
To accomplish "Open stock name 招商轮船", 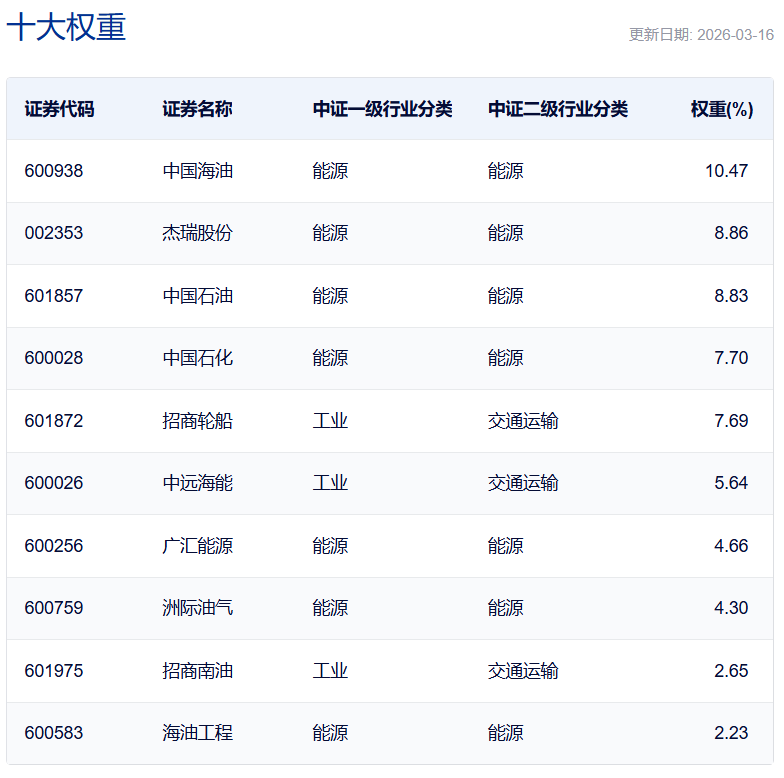I will pyautogui.click(x=197, y=421).
